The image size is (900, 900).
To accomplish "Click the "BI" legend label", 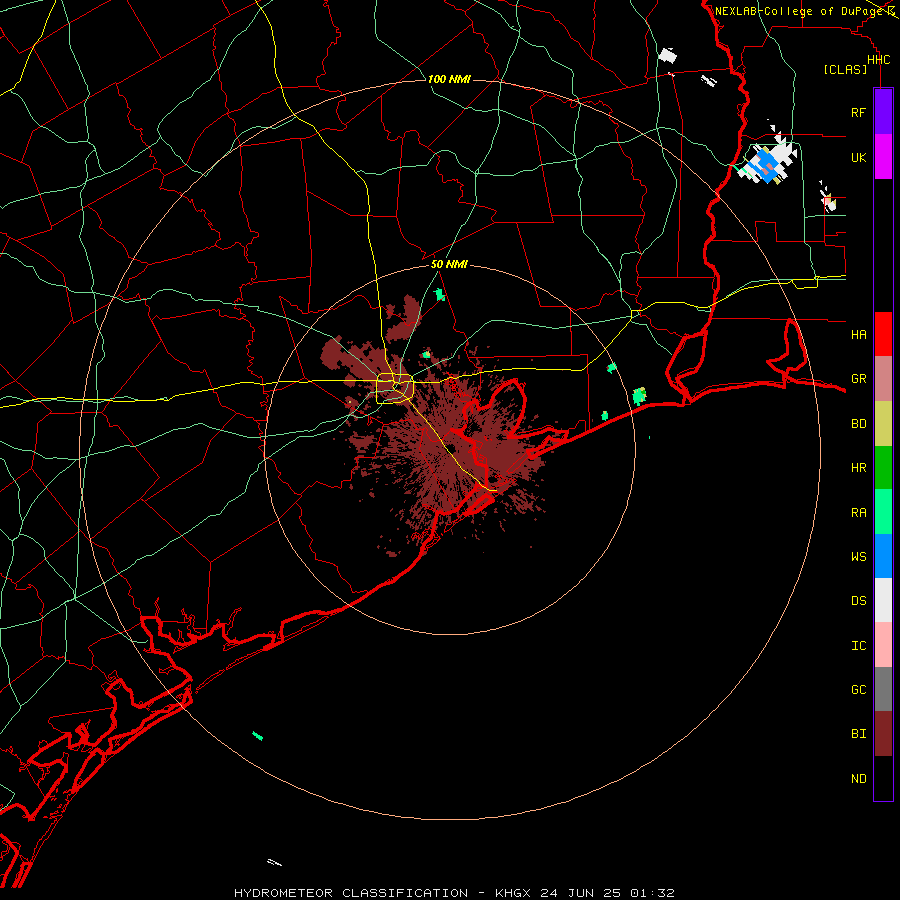I will click(x=858, y=734).
